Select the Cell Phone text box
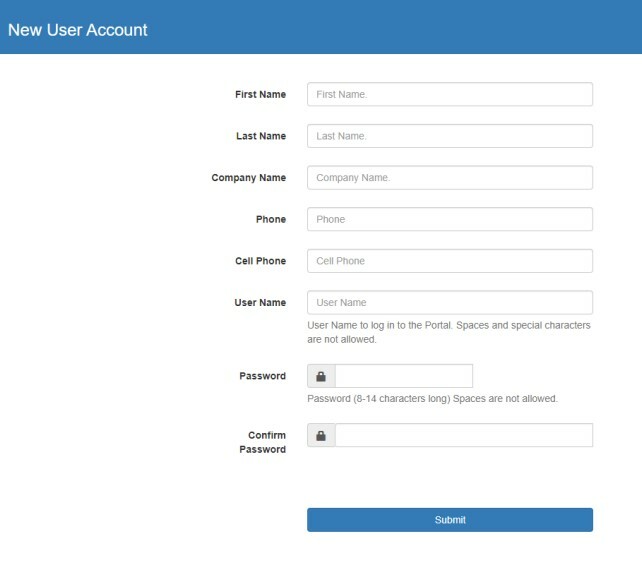 449,261
